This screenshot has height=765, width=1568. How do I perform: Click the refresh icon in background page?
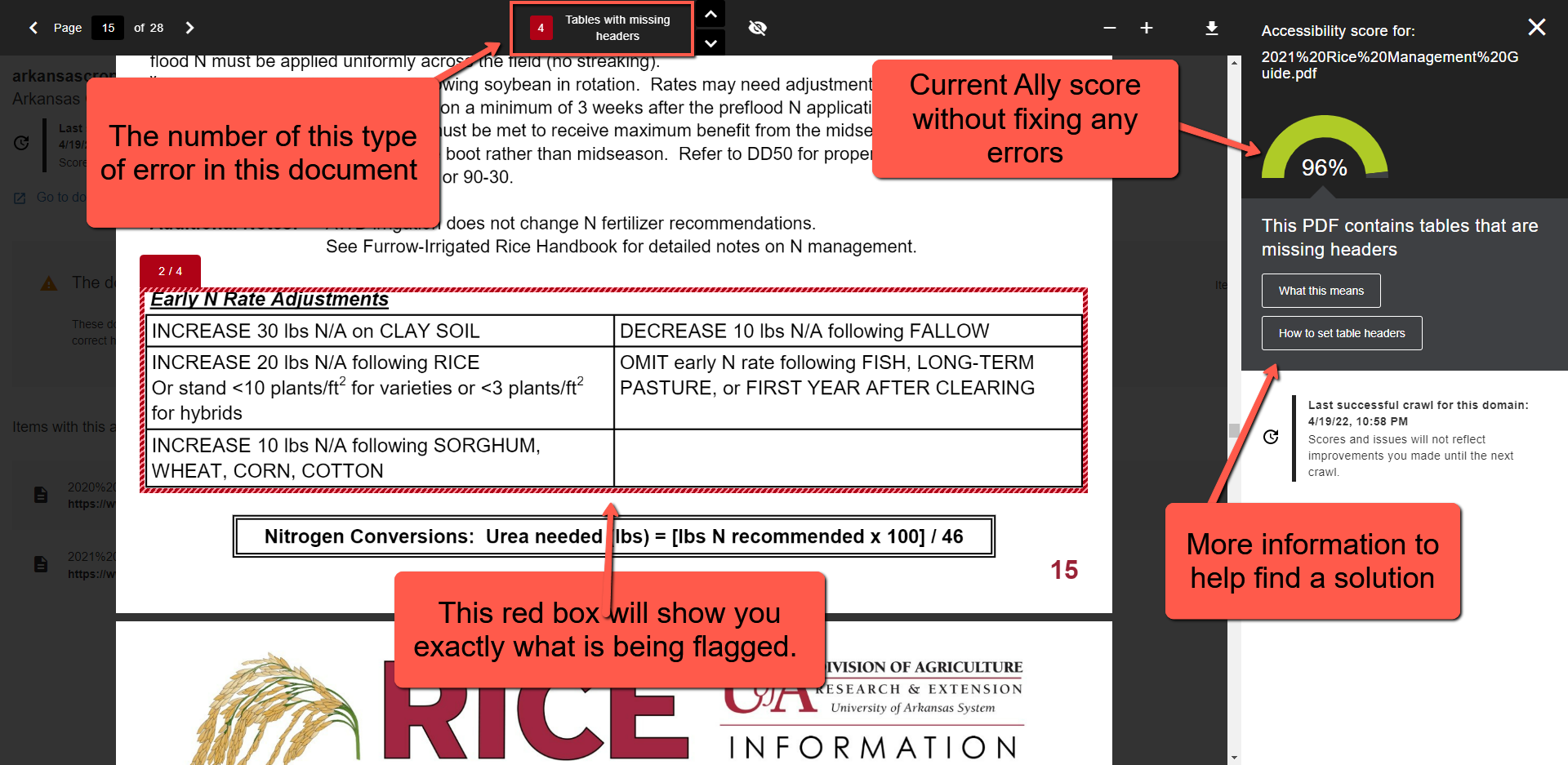point(22,143)
